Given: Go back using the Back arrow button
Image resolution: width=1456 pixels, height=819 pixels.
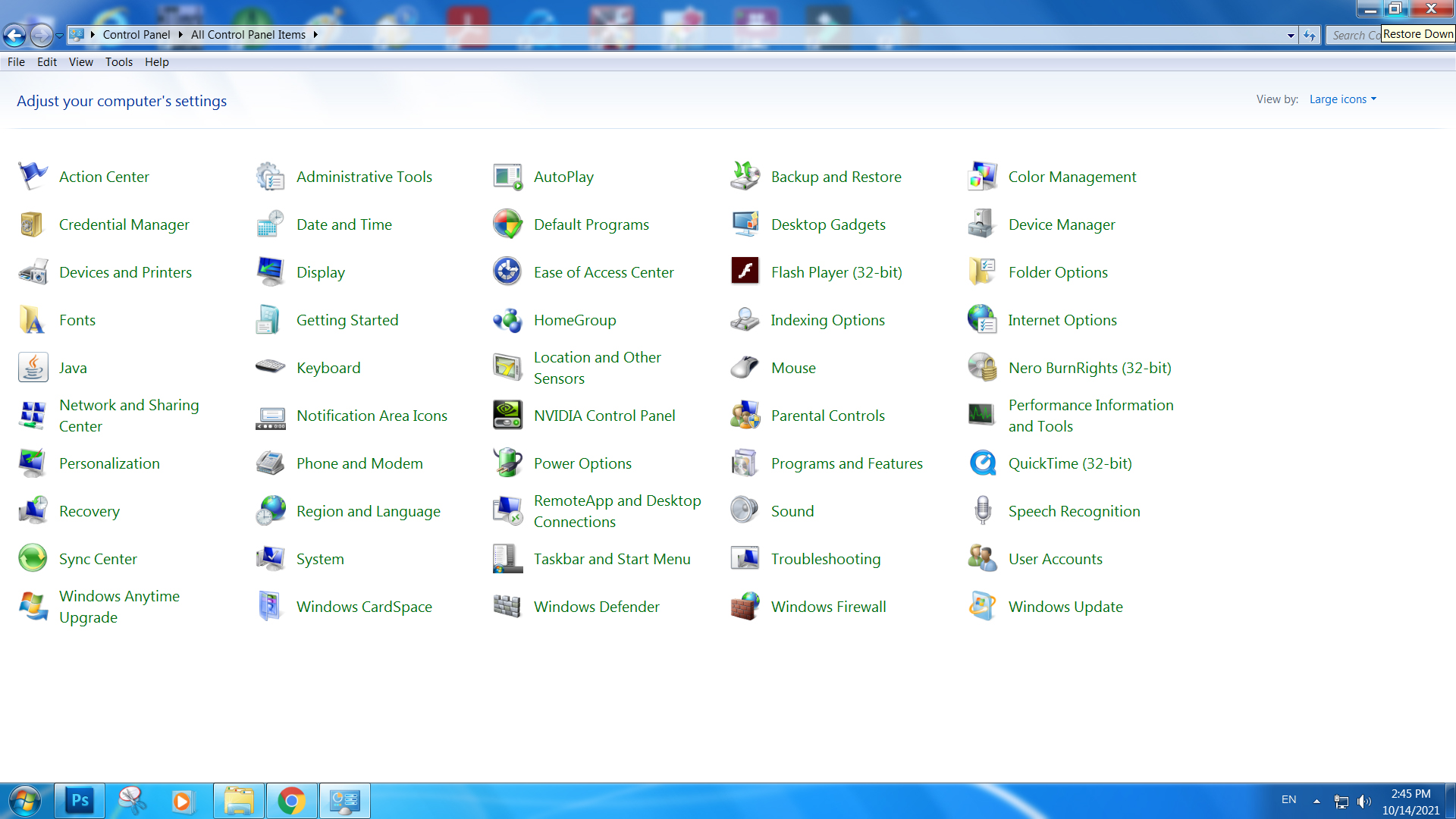Looking at the screenshot, I should (x=14, y=35).
